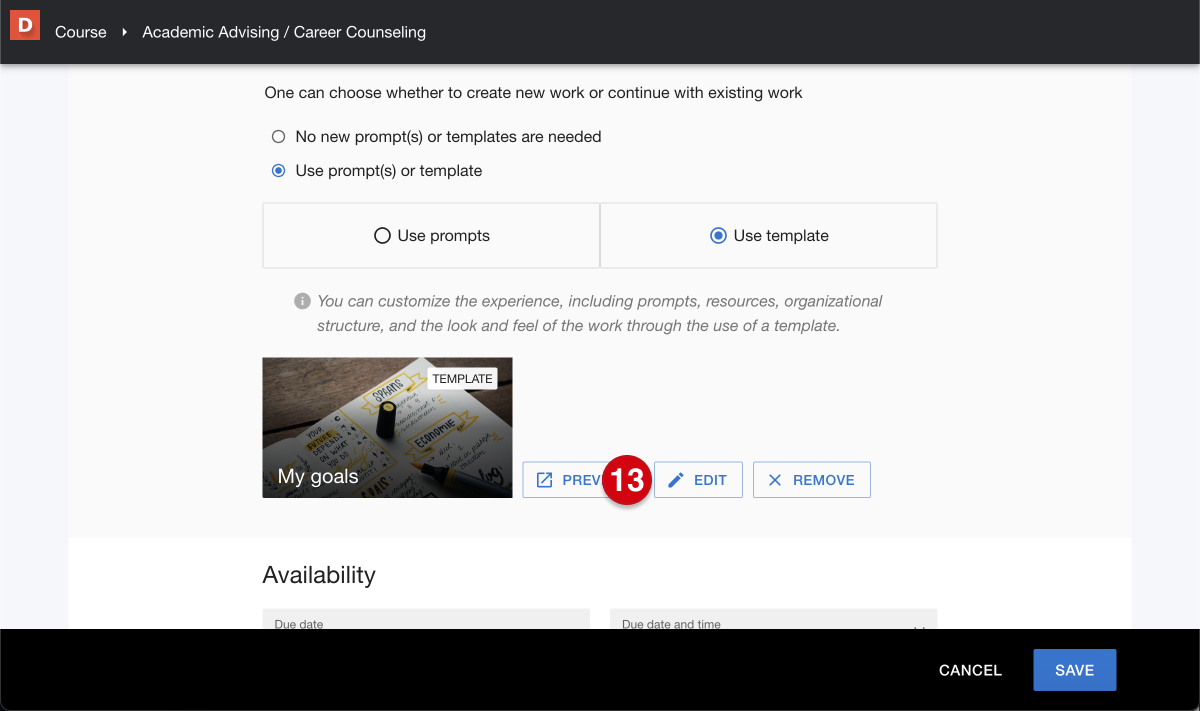Select Use prompt(s) or template radio
The height and width of the screenshot is (711, 1200).
click(279, 171)
